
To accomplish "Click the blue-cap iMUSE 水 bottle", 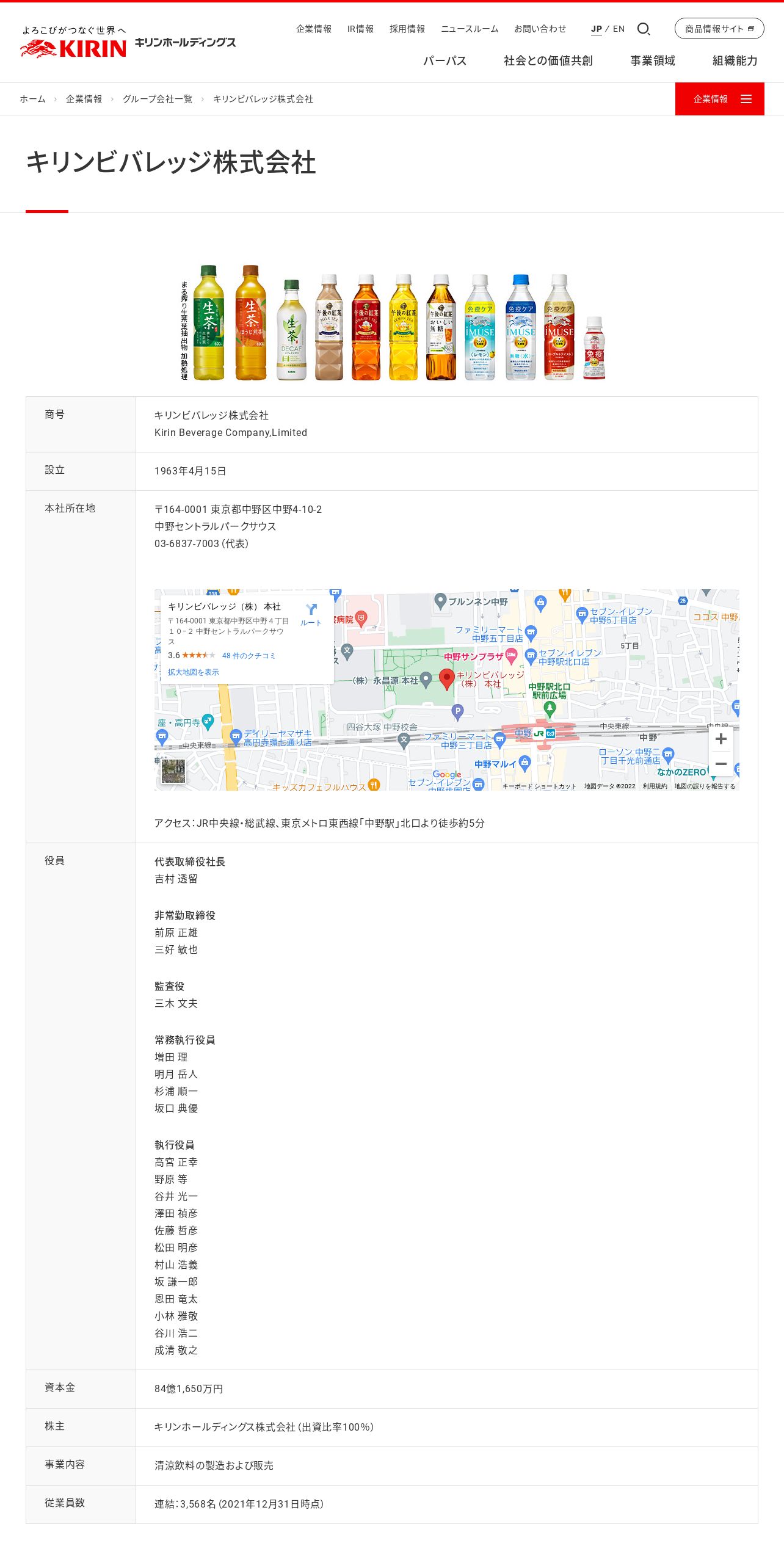I will (520, 327).
